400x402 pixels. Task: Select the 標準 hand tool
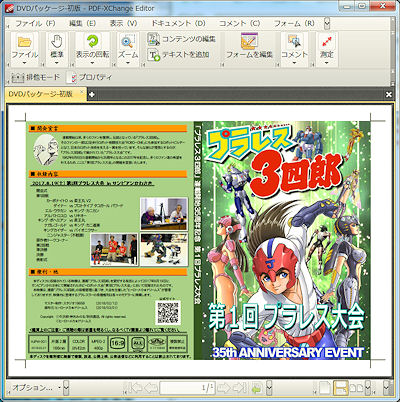57,49
